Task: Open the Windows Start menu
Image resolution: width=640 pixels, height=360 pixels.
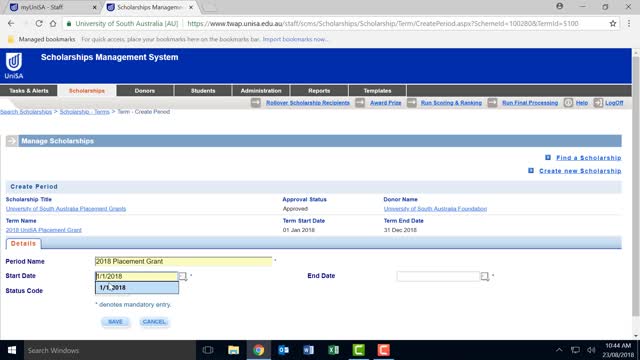Action: pos(12,350)
